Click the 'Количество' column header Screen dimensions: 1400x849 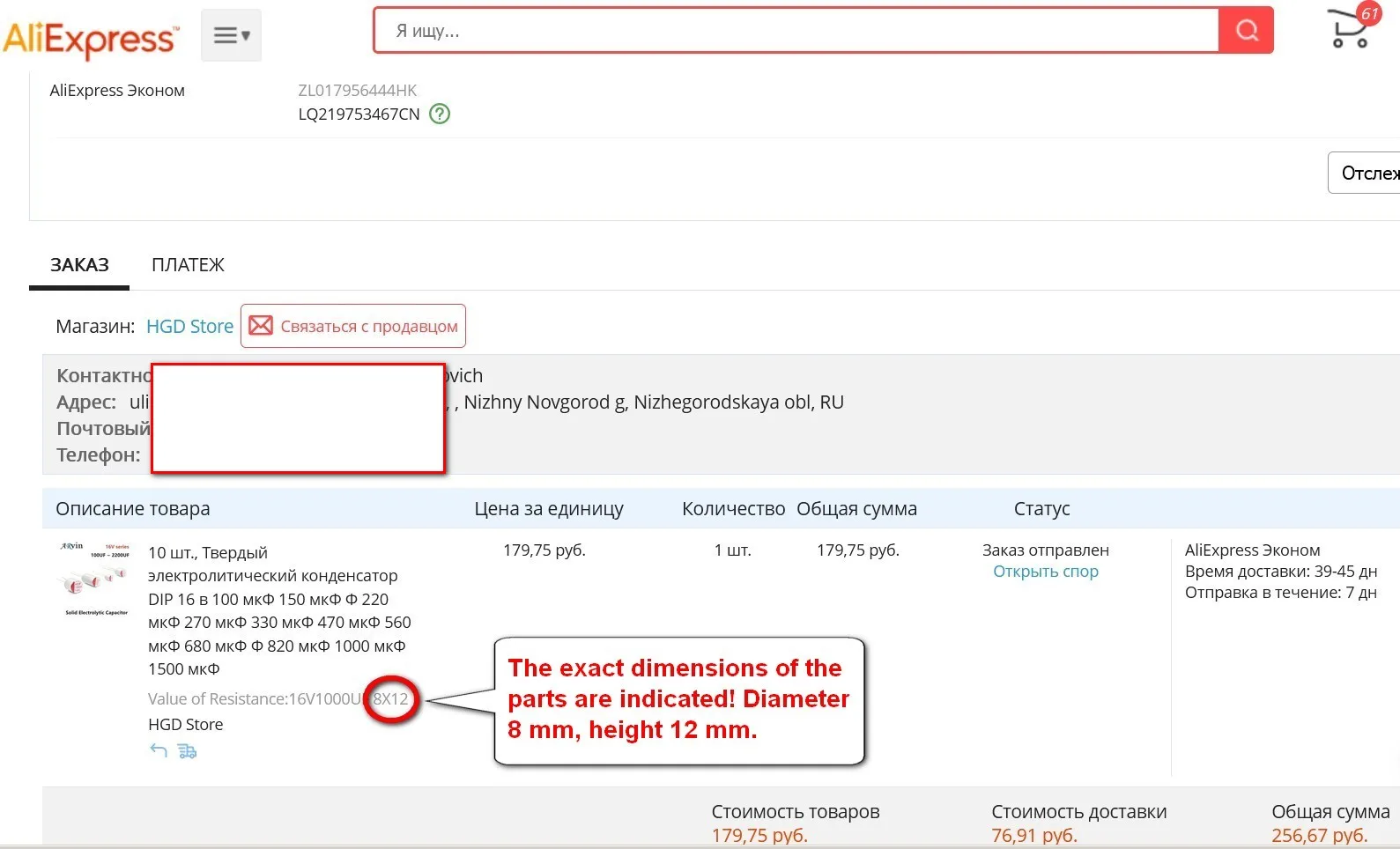(x=734, y=509)
